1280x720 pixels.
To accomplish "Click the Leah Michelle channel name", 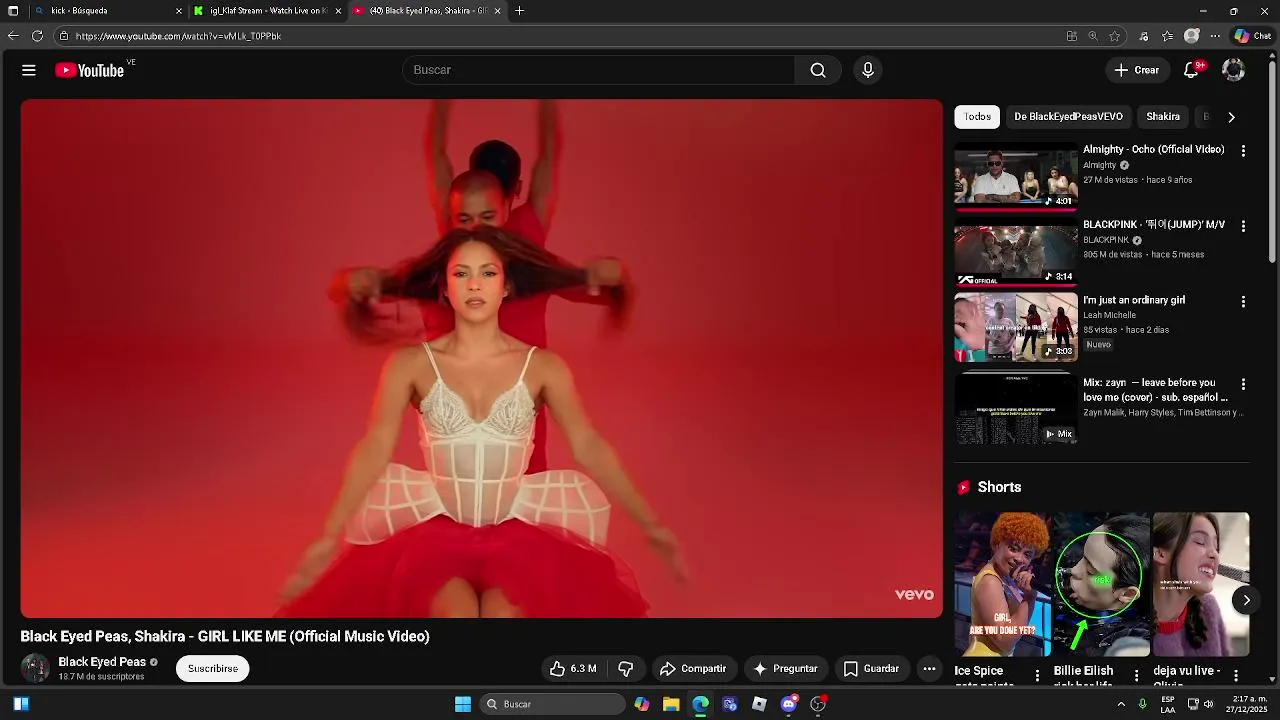I will click(1109, 315).
